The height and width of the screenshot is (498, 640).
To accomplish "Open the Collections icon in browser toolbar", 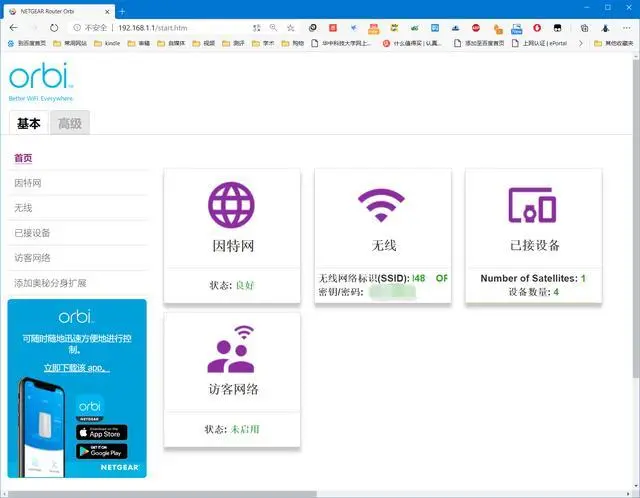I will tap(584, 28).
